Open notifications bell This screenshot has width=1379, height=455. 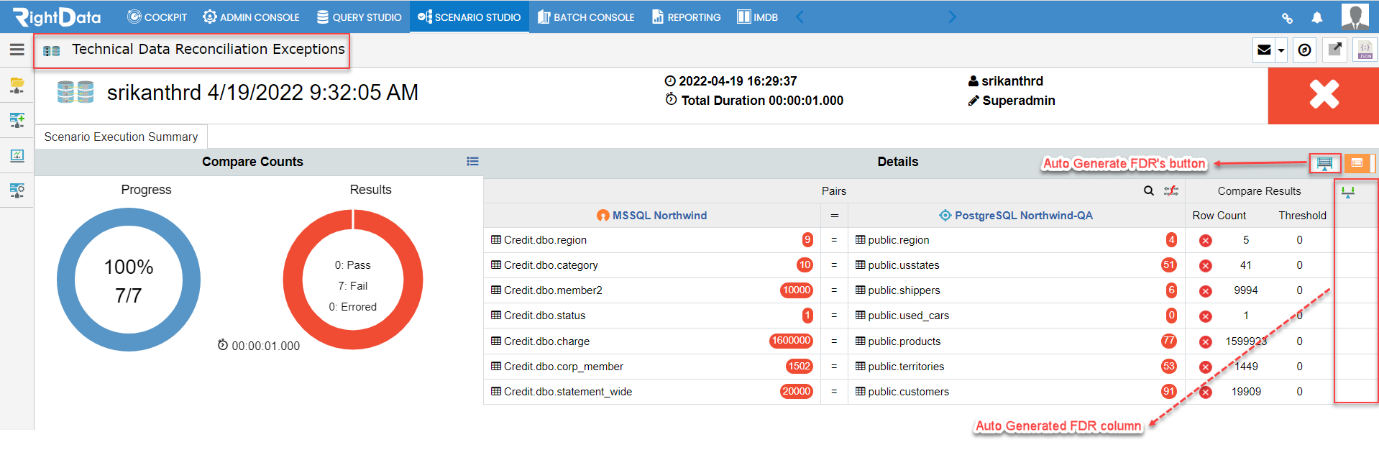coord(1317,18)
